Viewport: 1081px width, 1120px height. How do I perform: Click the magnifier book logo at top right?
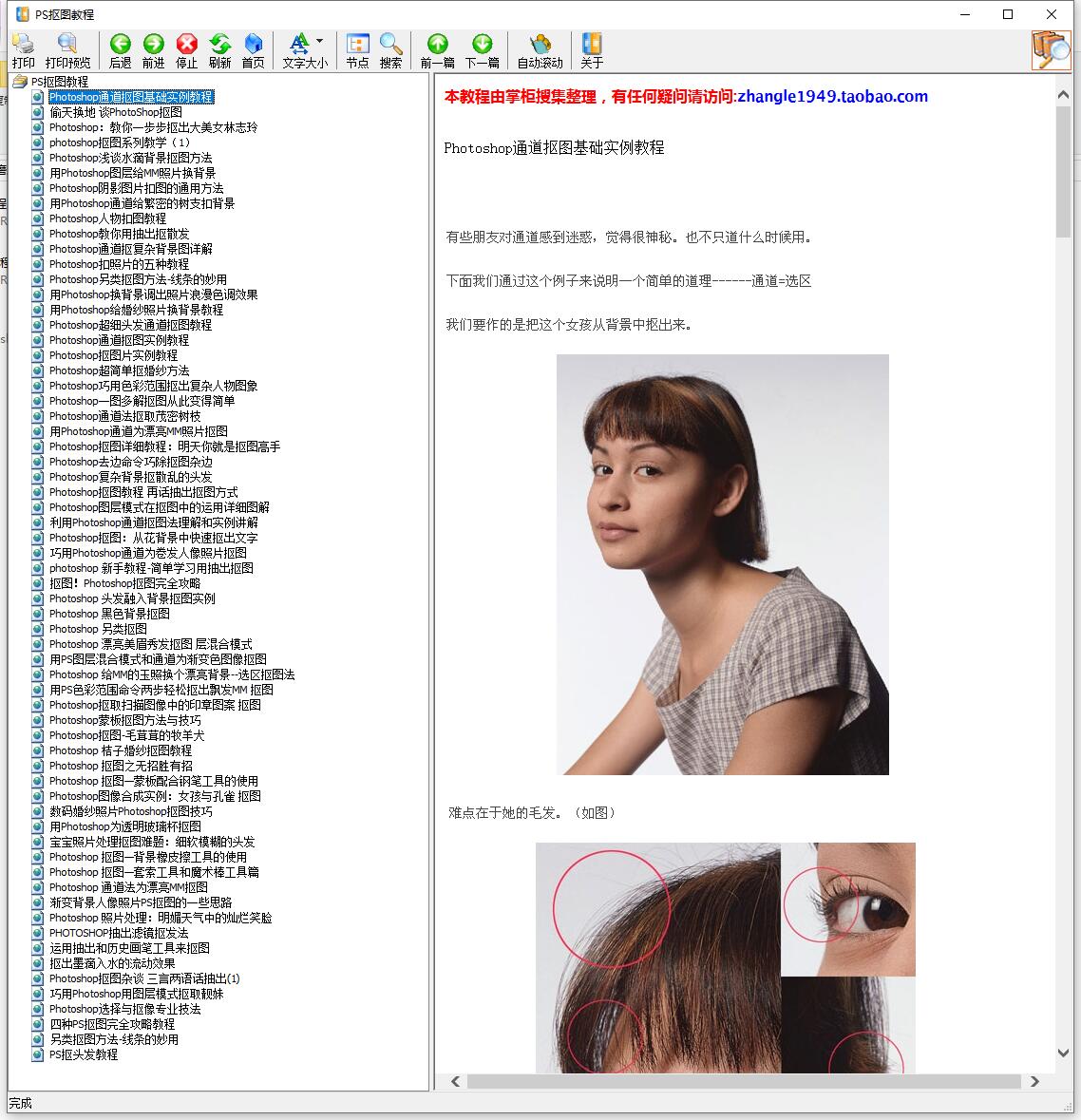pyautogui.click(x=1051, y=50)
